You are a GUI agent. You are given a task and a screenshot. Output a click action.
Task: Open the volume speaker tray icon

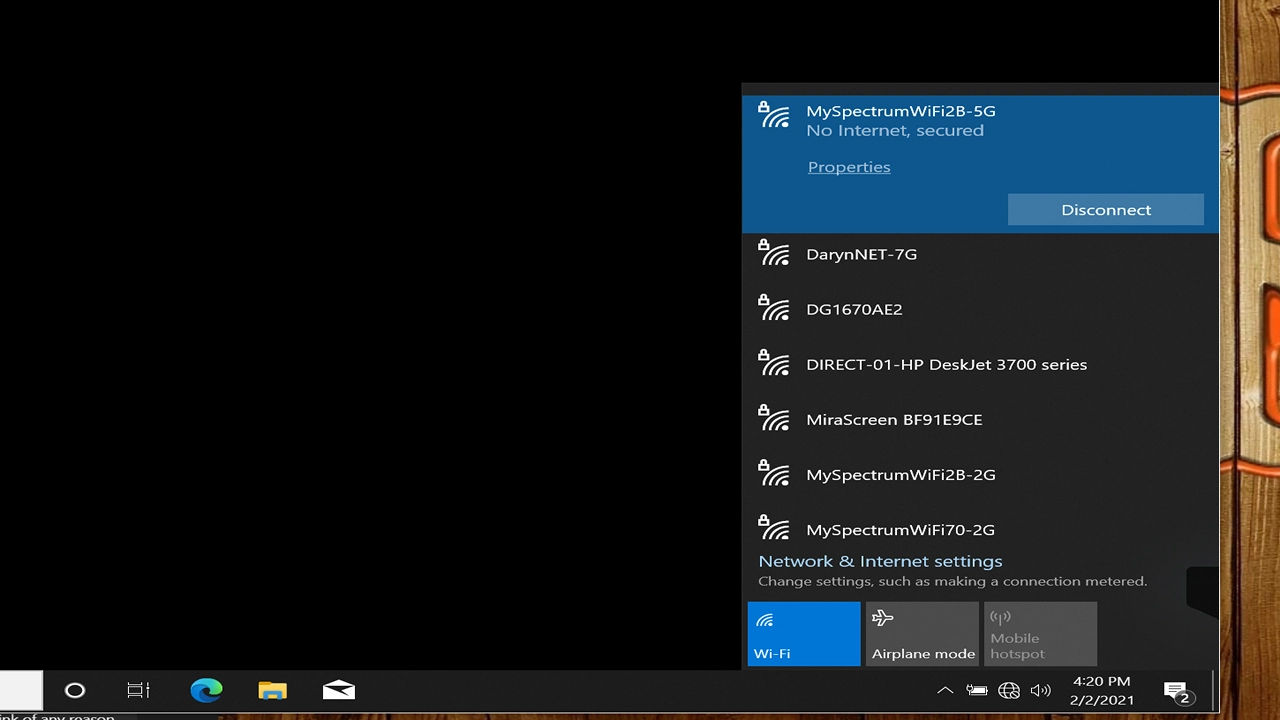pyautogui.click(x=1040, y=690)
